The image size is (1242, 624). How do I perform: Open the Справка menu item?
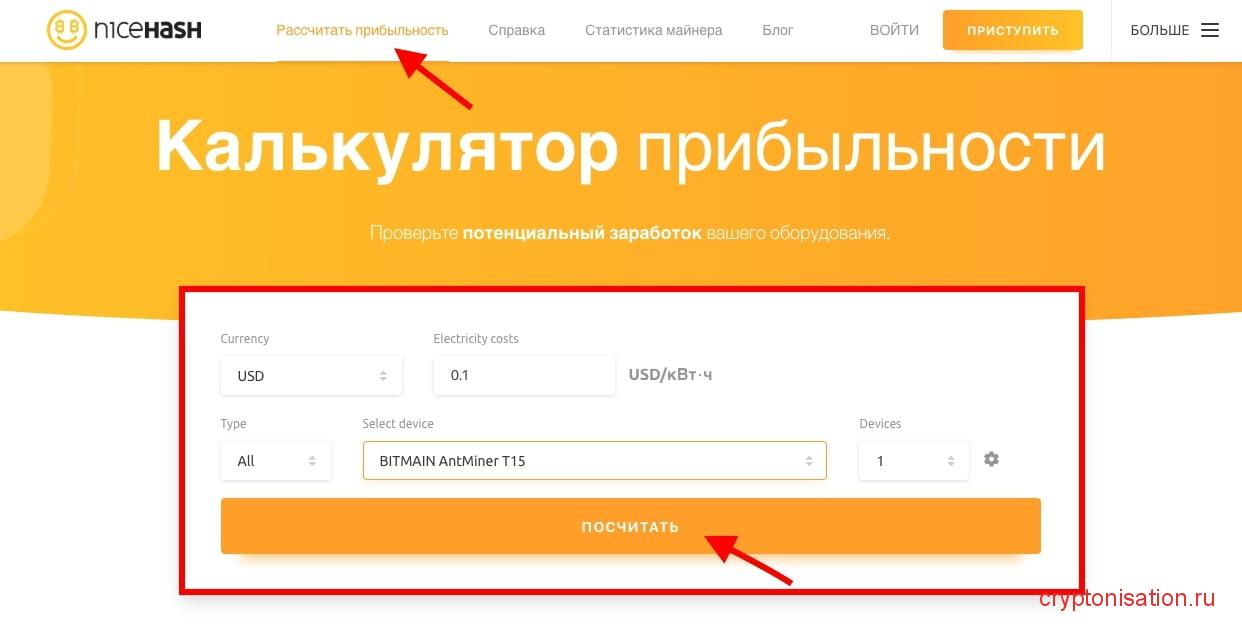[517, 30]
